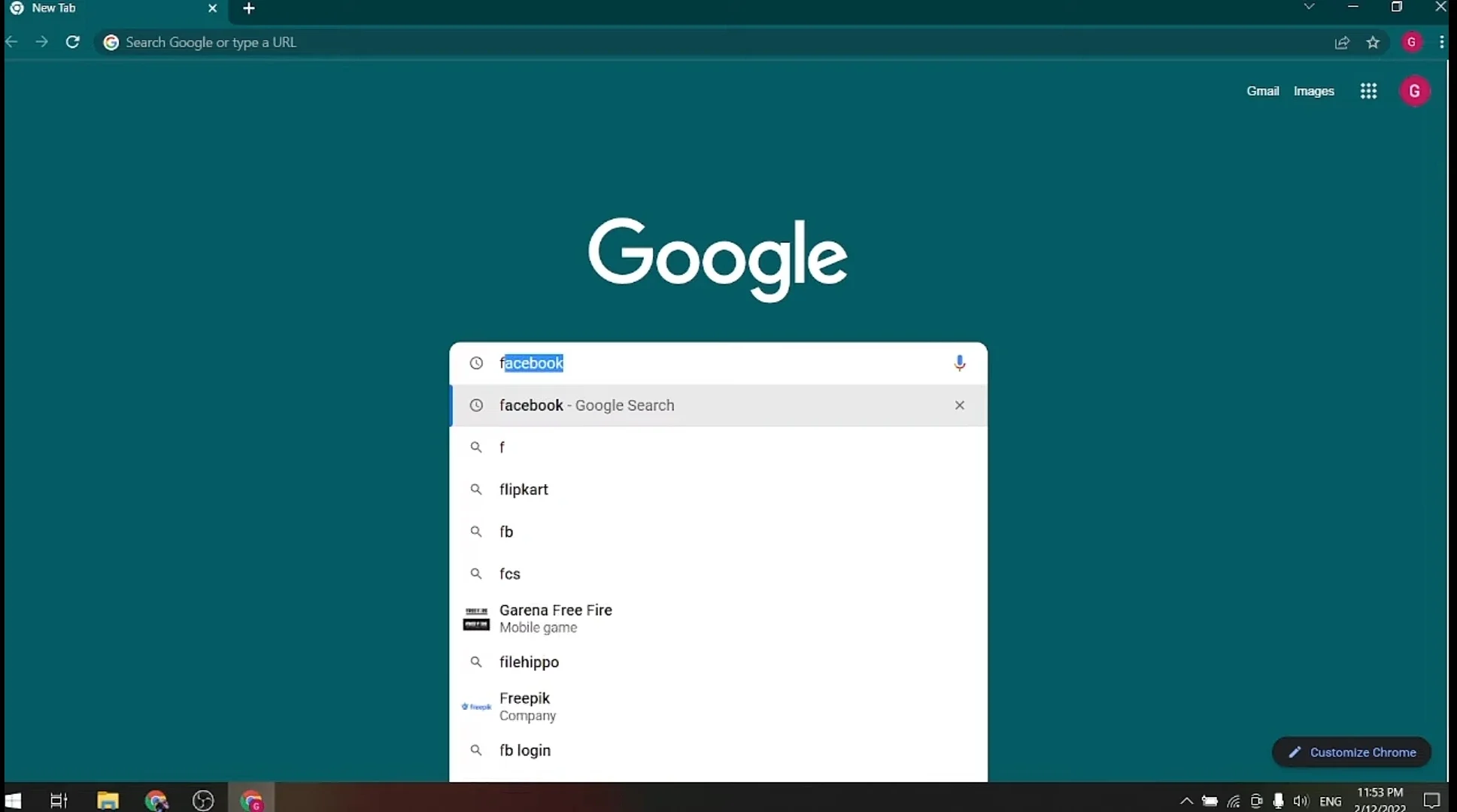Click the Google search box containing facebook
This screenshot has width=1457, height=812.
(718, 363)
